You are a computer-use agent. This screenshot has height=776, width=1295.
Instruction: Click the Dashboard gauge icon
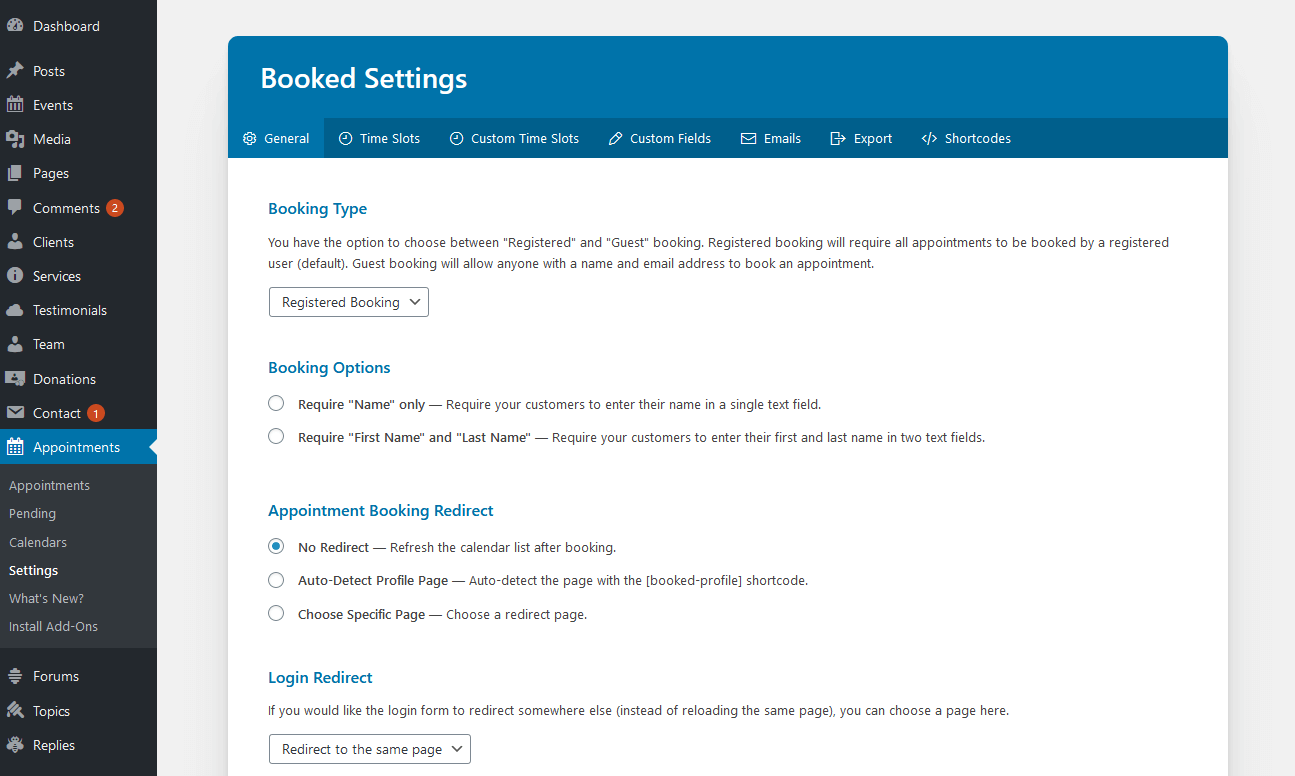(x=15, y=26)
